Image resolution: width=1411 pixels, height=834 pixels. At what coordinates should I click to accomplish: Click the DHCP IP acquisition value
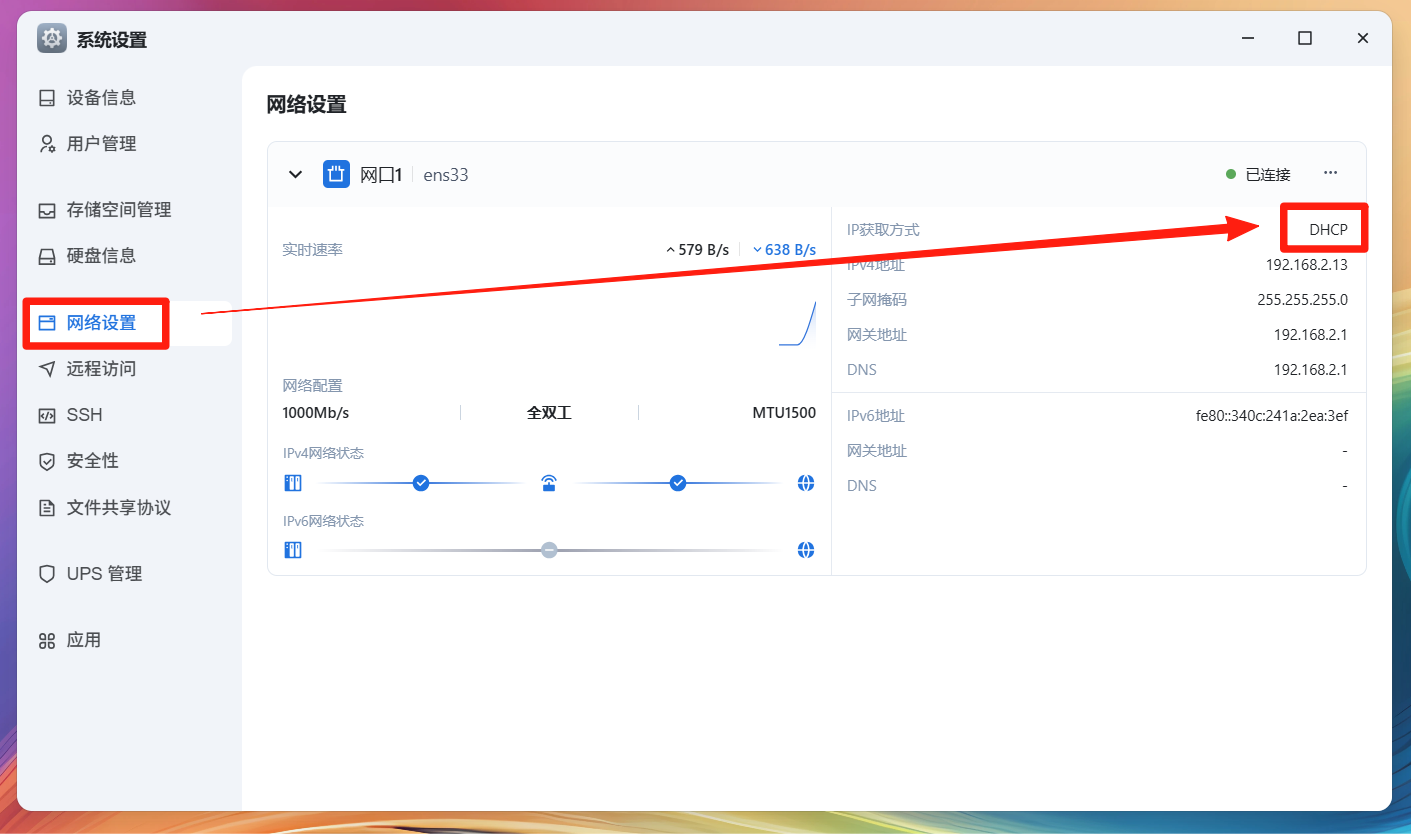[1328, 230]
